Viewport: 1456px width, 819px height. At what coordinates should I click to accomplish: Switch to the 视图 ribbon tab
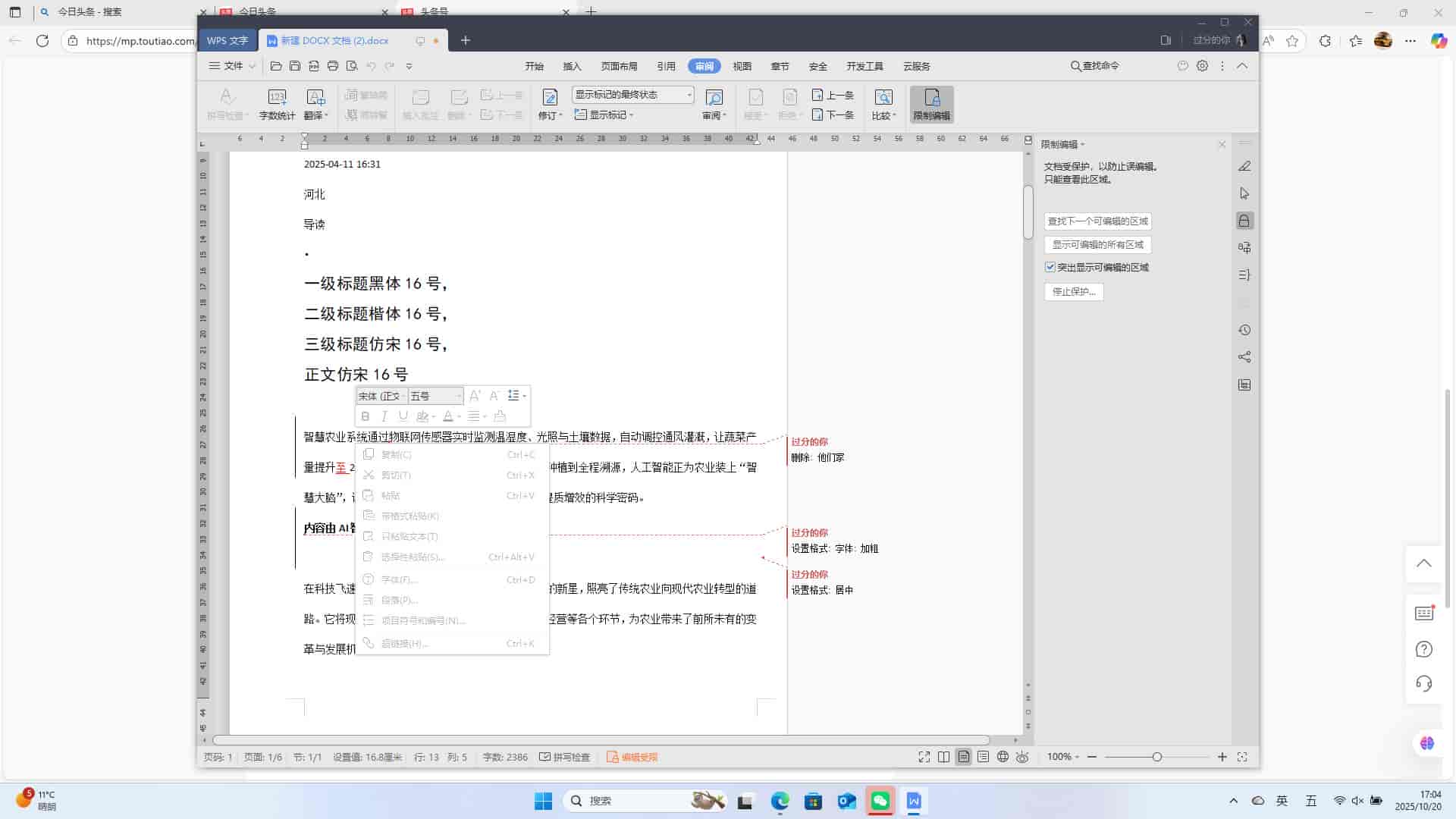742,66
